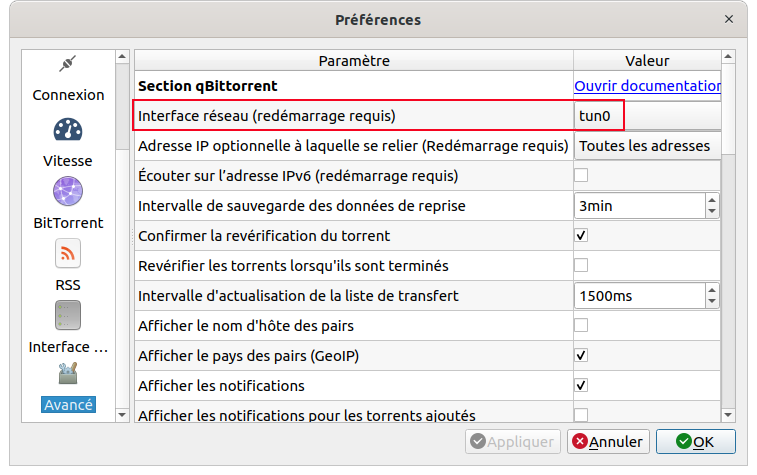Screen dimensions: 757x475
Task: Click the Avancé tools icon
Action: 68,373
